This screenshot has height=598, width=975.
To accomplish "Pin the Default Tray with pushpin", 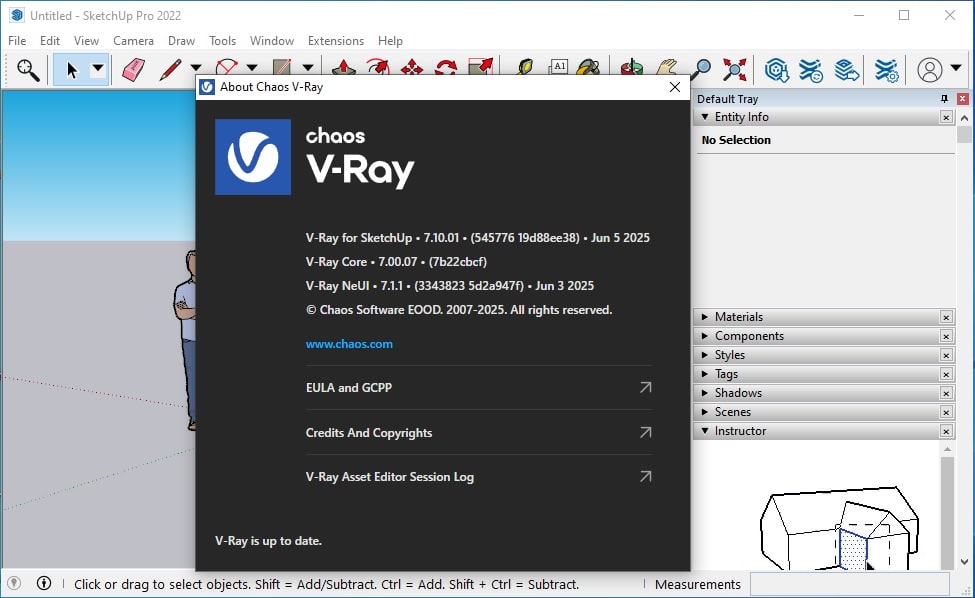I will [945, 99].
